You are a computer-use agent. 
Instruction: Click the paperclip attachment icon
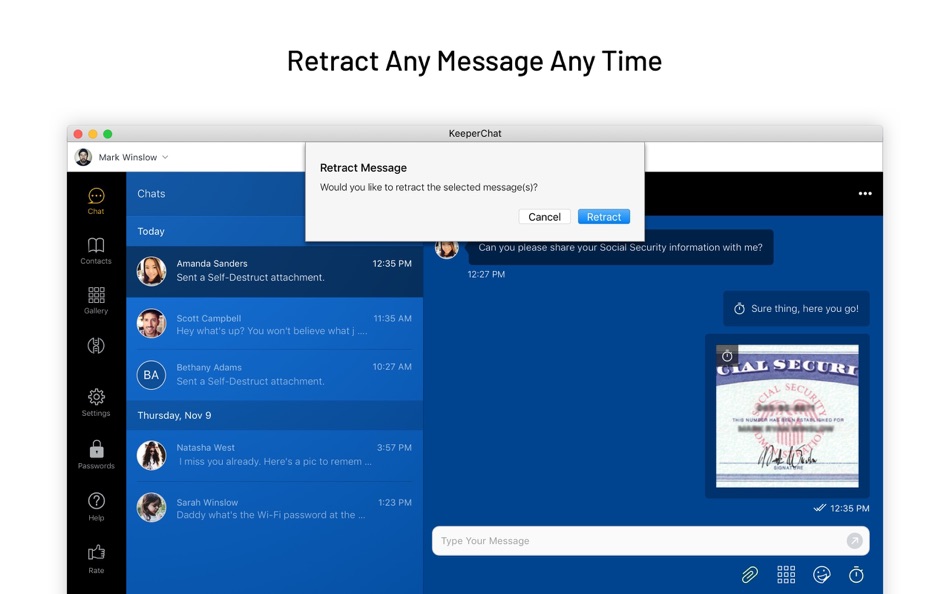(749, 574)
